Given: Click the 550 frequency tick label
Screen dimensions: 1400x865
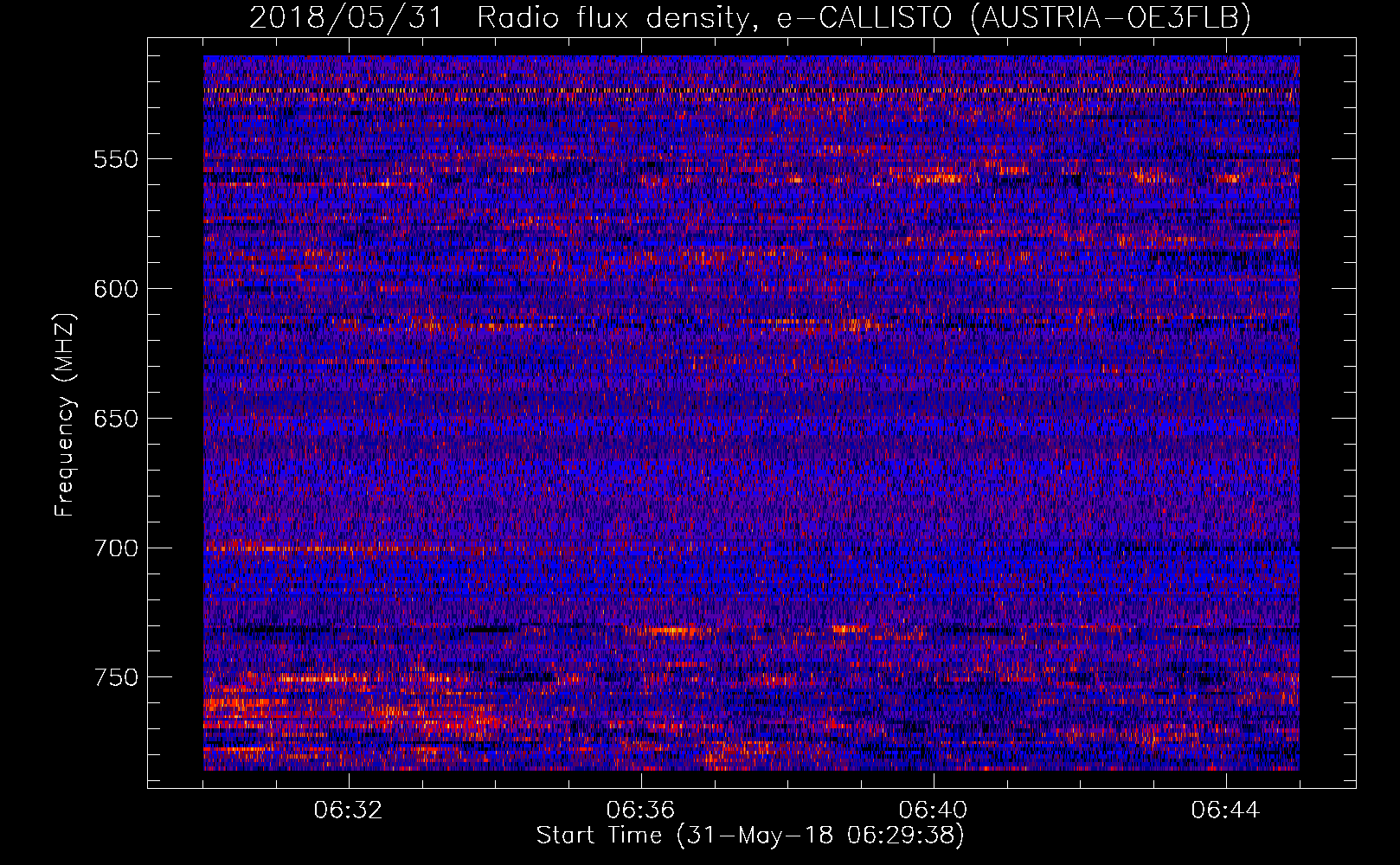Looking at the screenshot, I should point(116,160).
